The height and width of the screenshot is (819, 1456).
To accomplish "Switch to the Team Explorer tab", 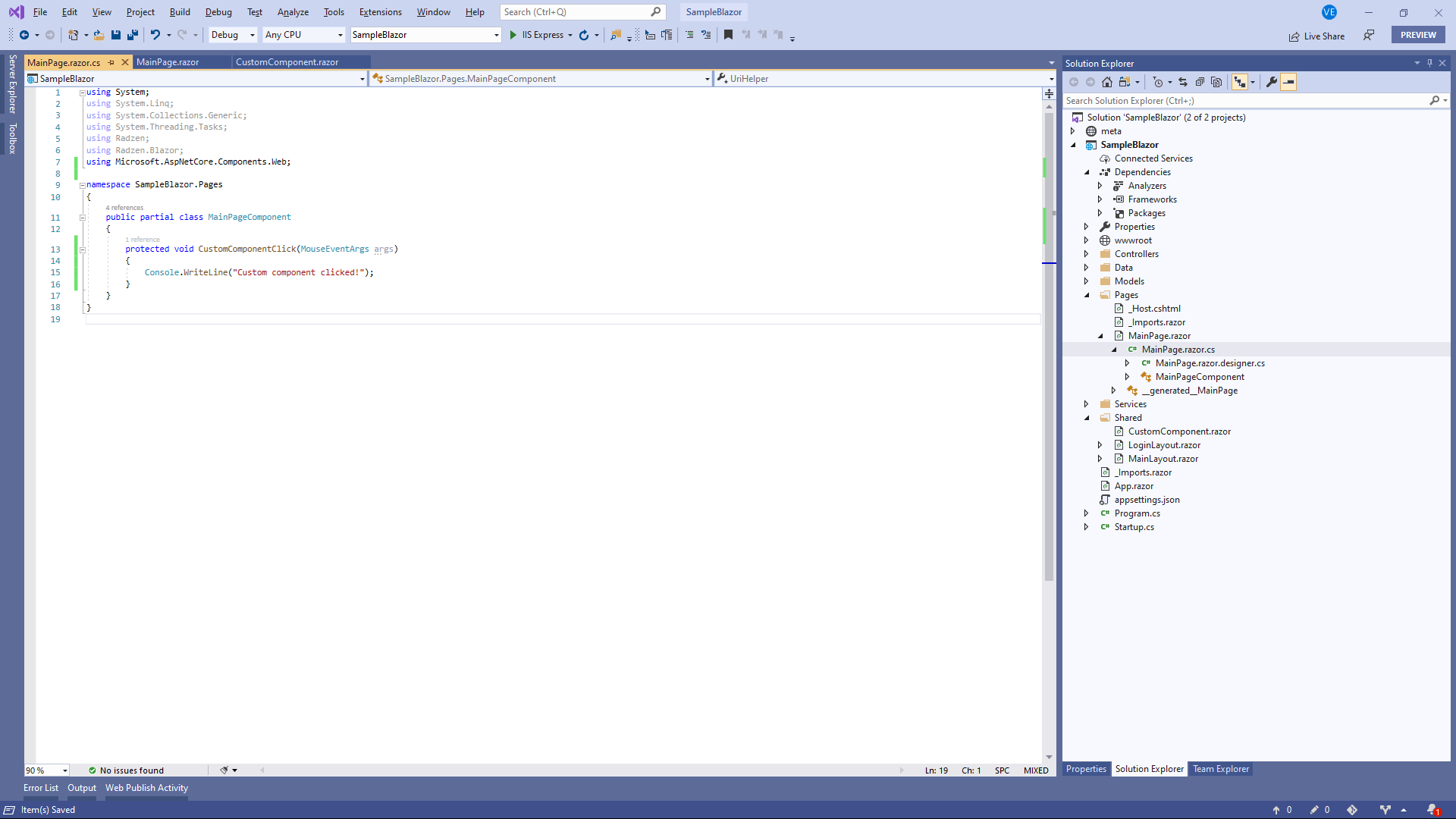I will tap(1220, 769).
